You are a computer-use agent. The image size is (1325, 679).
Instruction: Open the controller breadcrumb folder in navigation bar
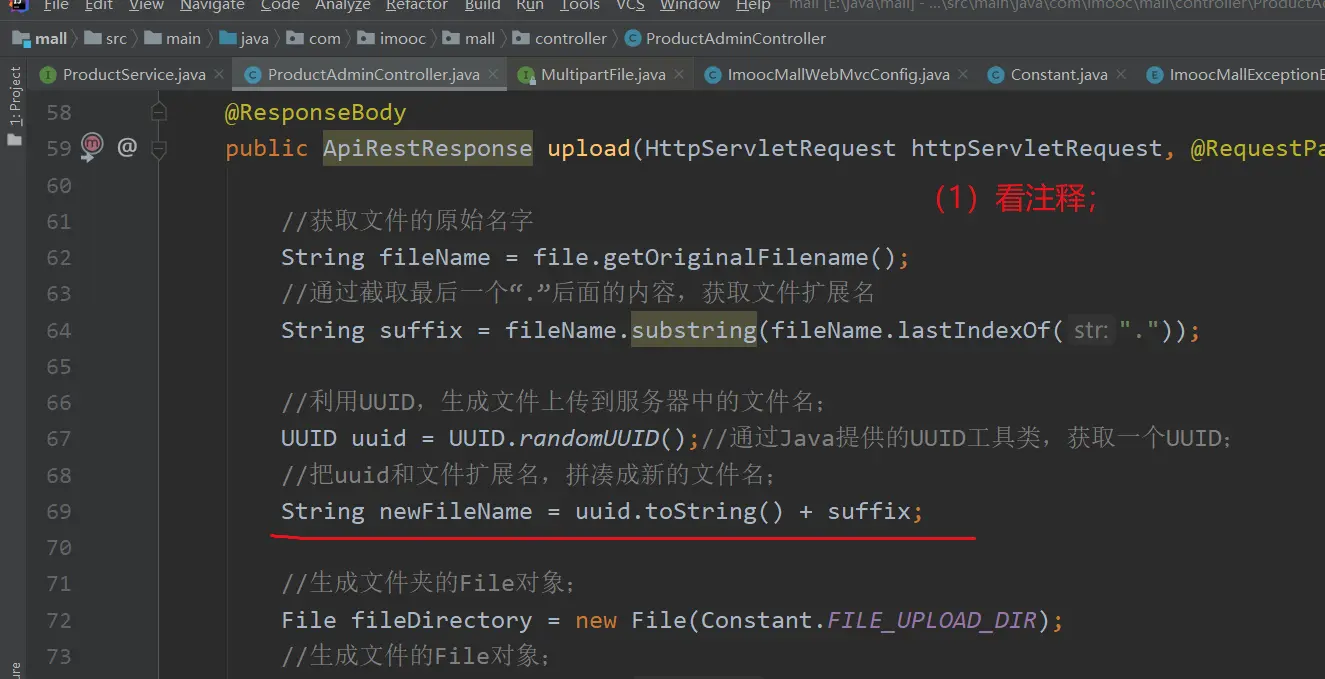[570, 39]
